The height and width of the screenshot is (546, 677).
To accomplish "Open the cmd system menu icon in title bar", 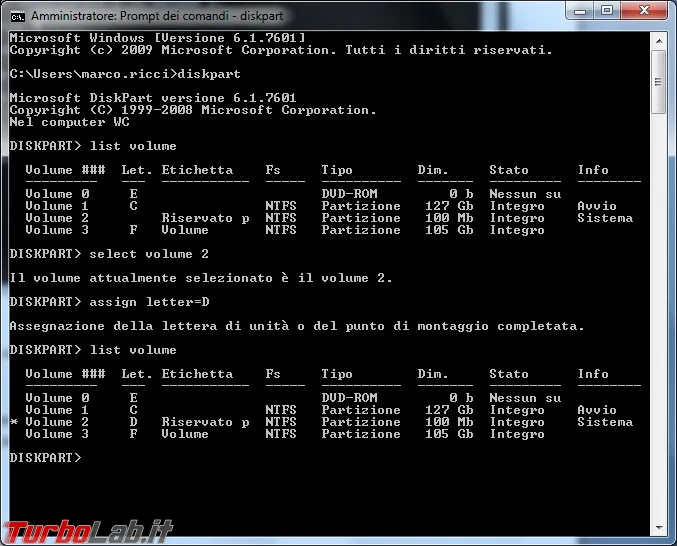I will click(17, 16).
